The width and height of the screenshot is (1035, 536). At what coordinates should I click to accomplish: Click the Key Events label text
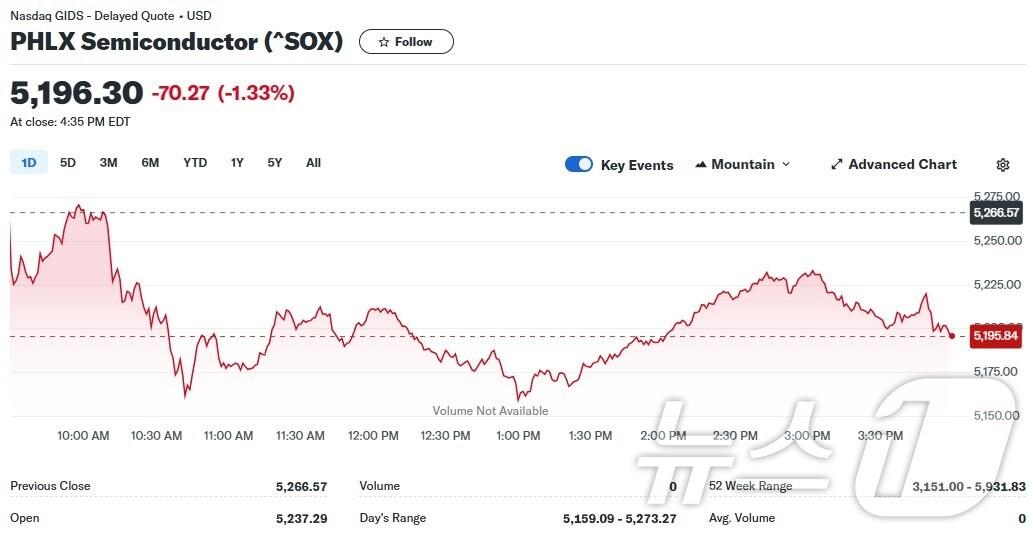pyautogui.click(x=637, y=165)
